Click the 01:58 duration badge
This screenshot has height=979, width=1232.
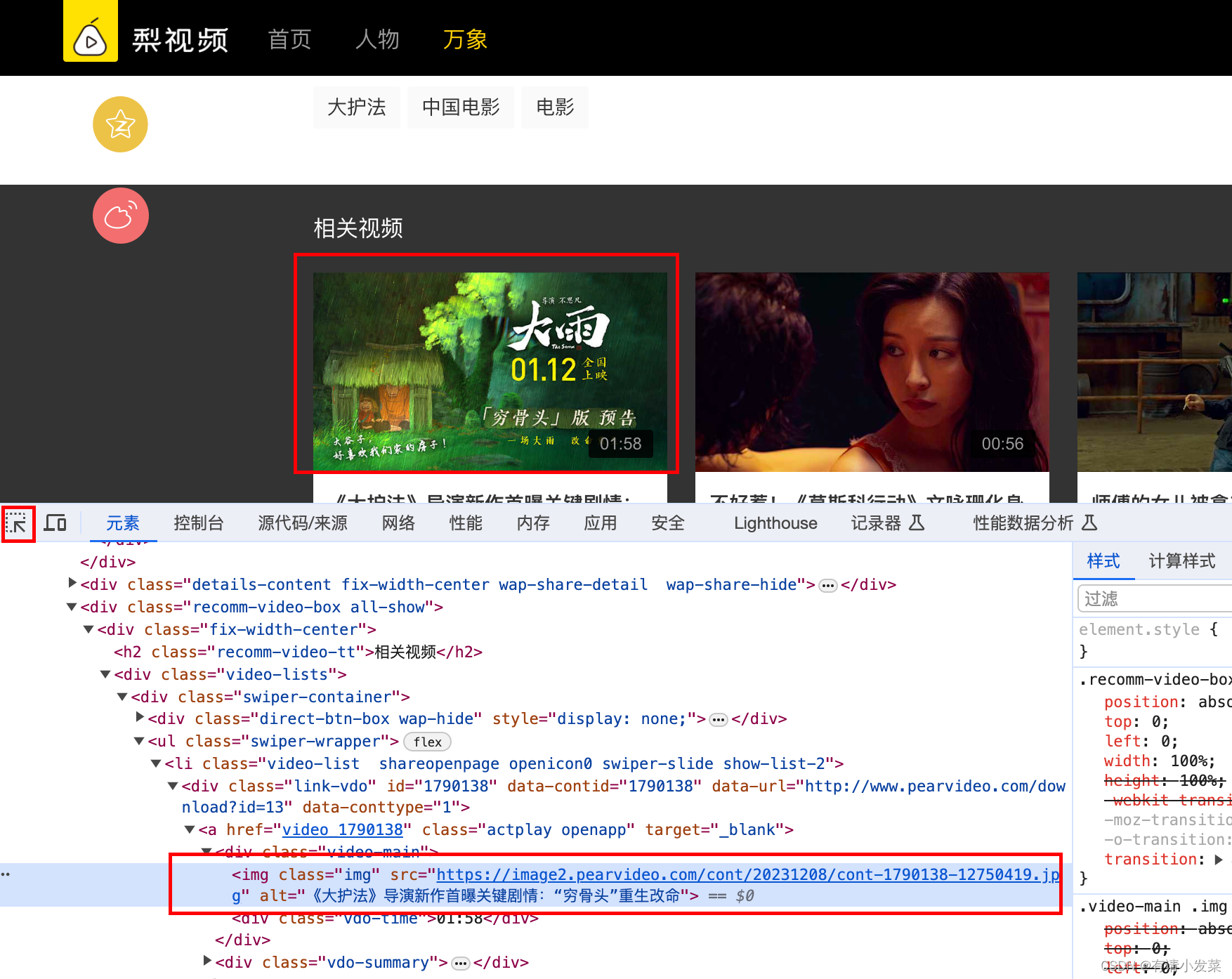[x=620, y=444]
